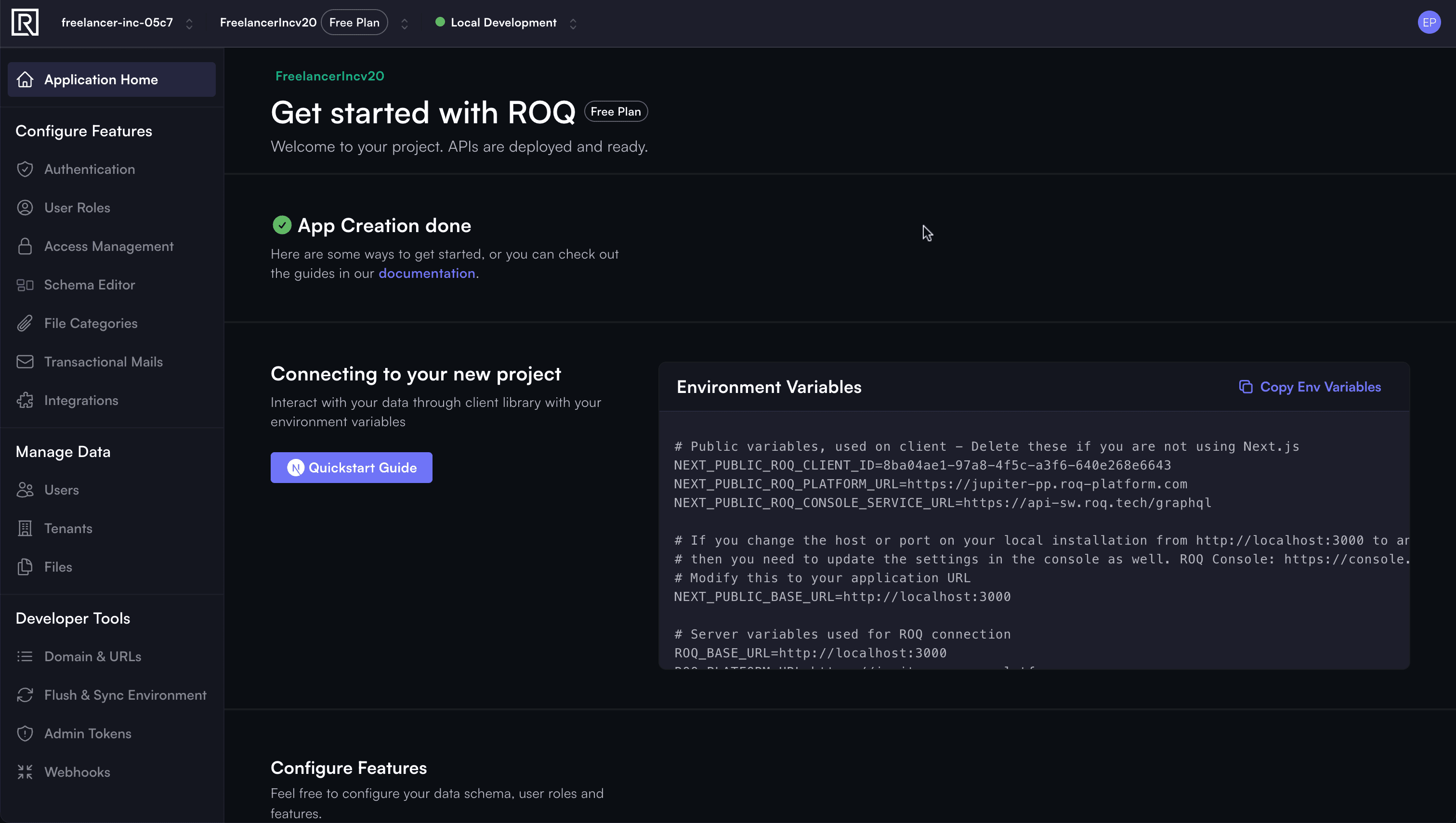Click the green App Creation checkmark icon

pos(281,225)
